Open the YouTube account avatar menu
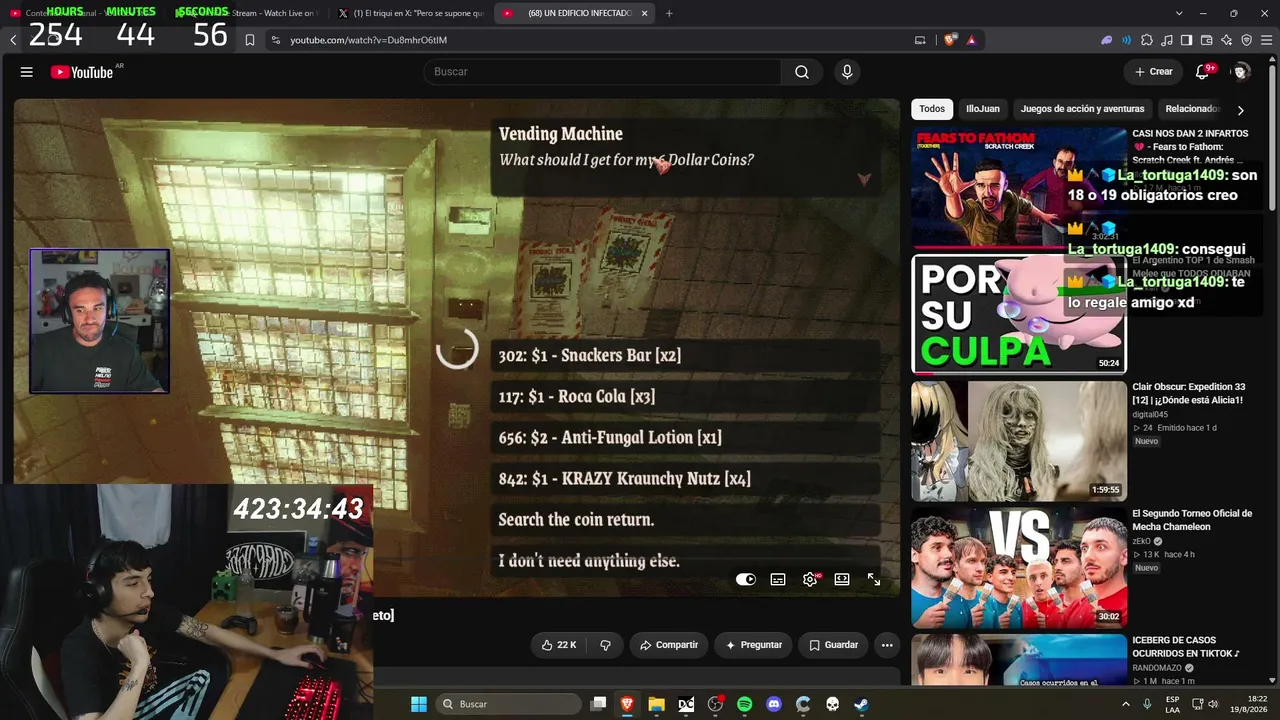Viewport: 1280px width, 720px height. [1241, 72]
